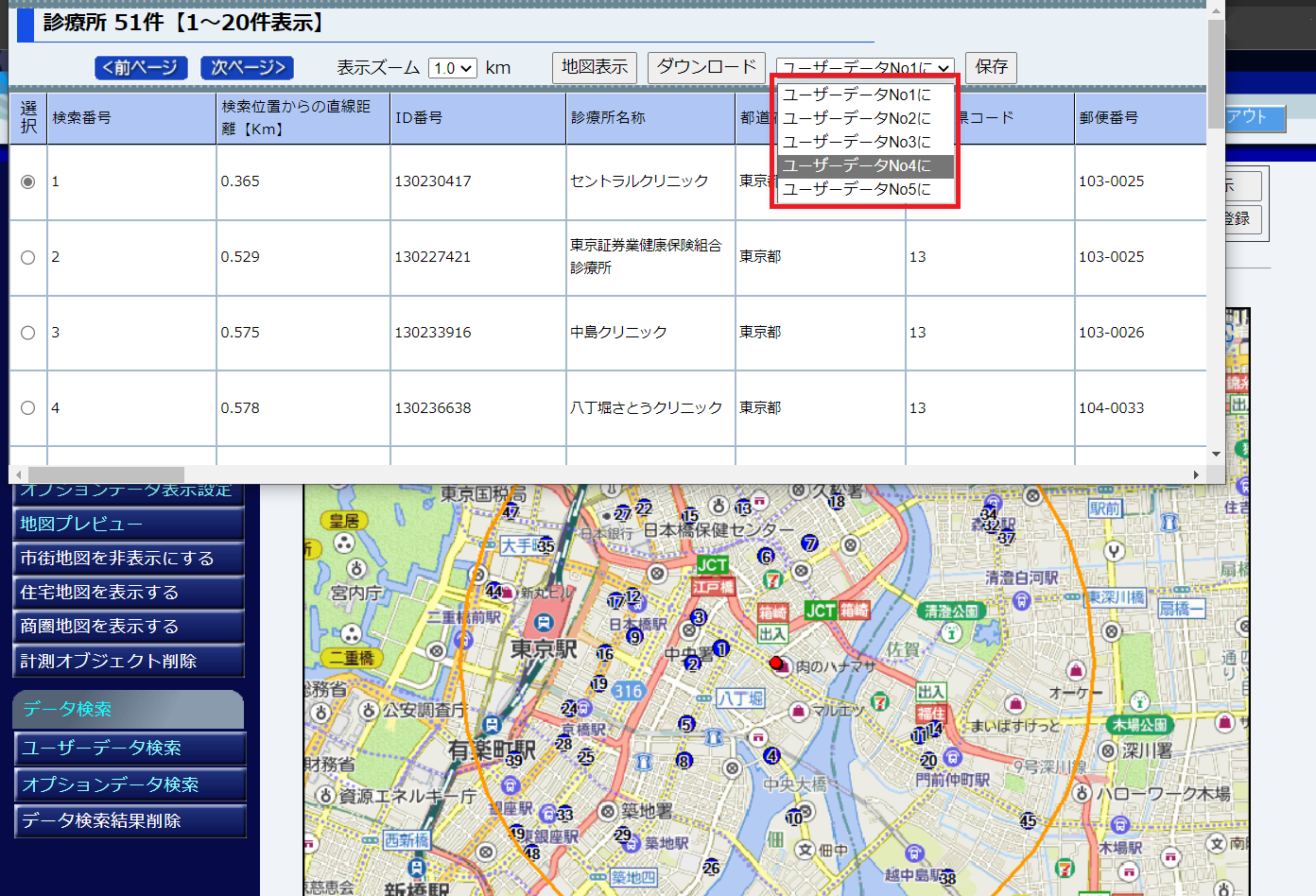Viewport: 1316px width, 896px height.
Task: Click the 保存 button
Action: (991, 67)
